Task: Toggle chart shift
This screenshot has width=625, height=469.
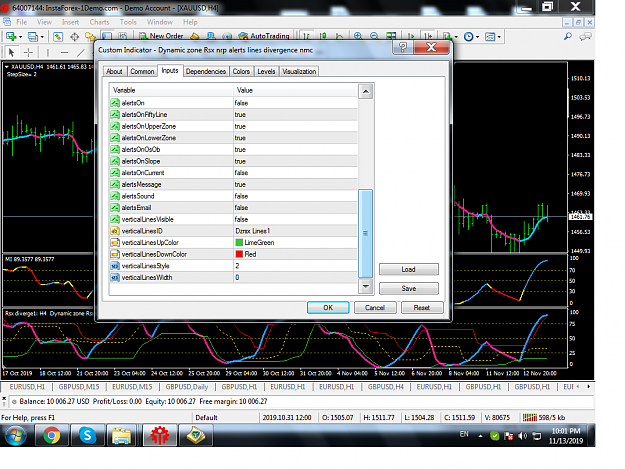Action: tap(428, 36)
